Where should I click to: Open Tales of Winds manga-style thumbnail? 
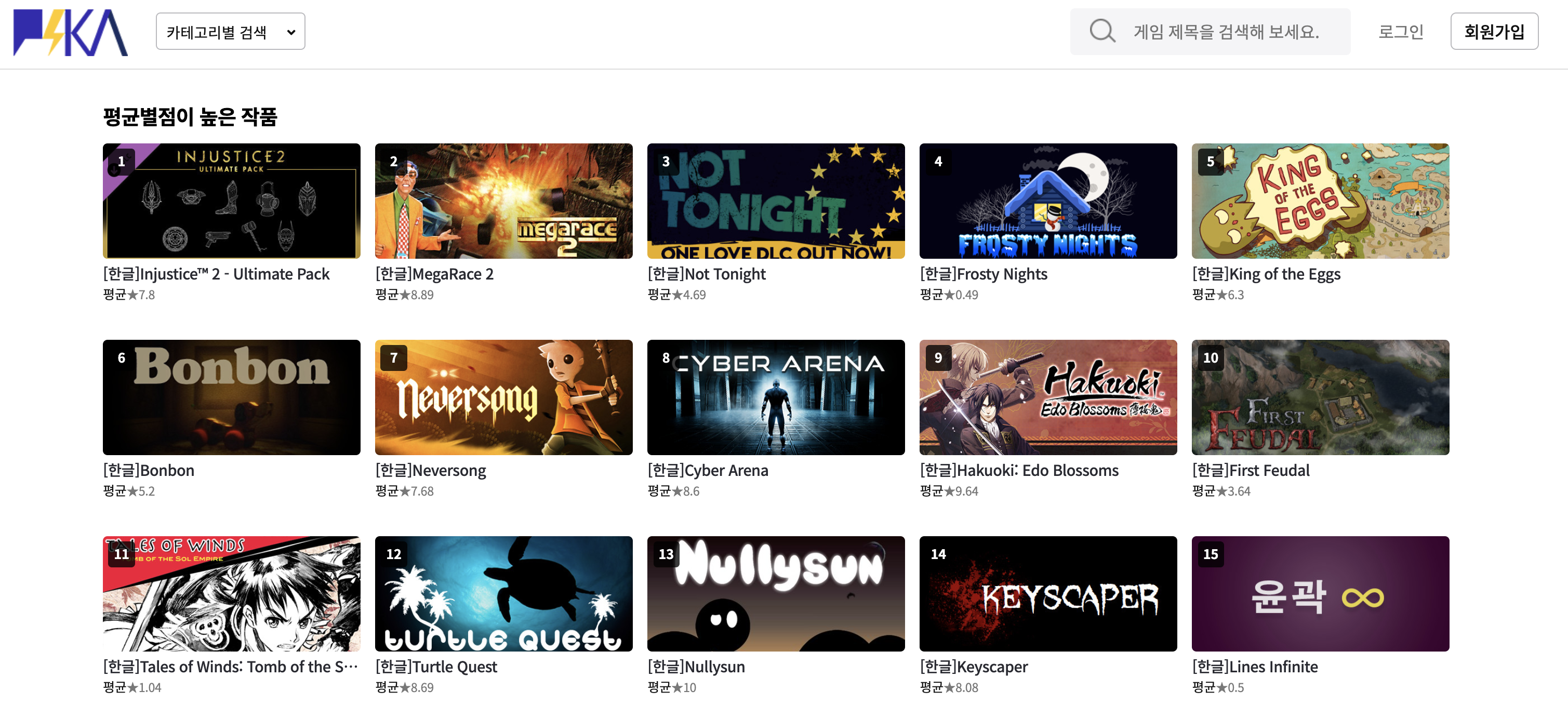click(x=231, y=593)
